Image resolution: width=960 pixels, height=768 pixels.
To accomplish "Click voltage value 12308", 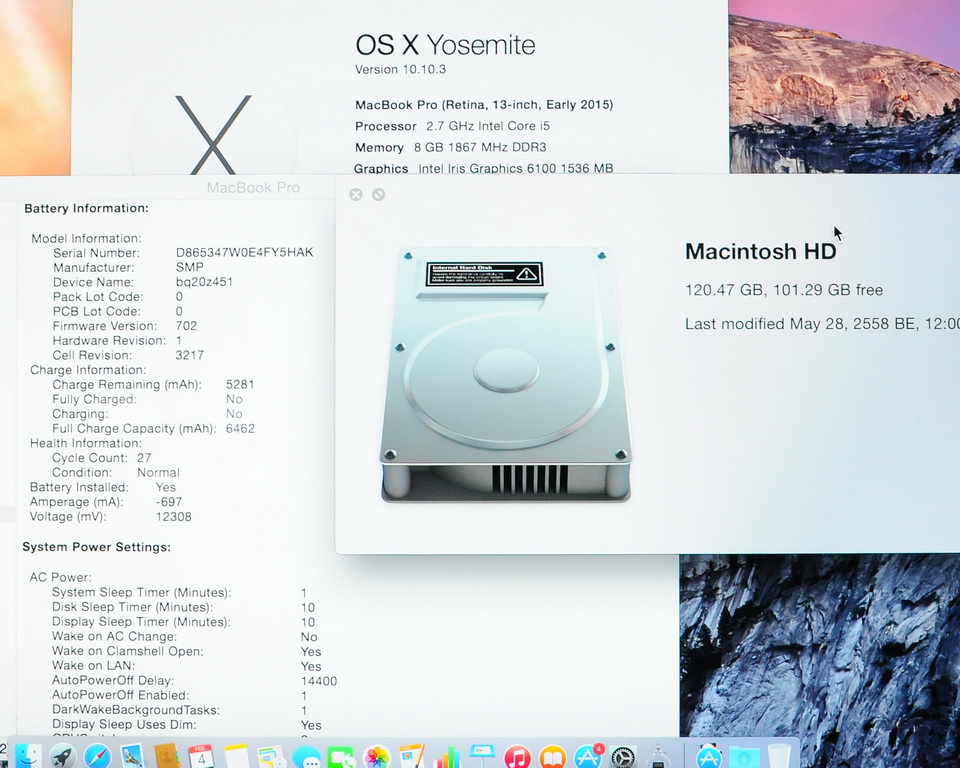I will click(173, 517).
